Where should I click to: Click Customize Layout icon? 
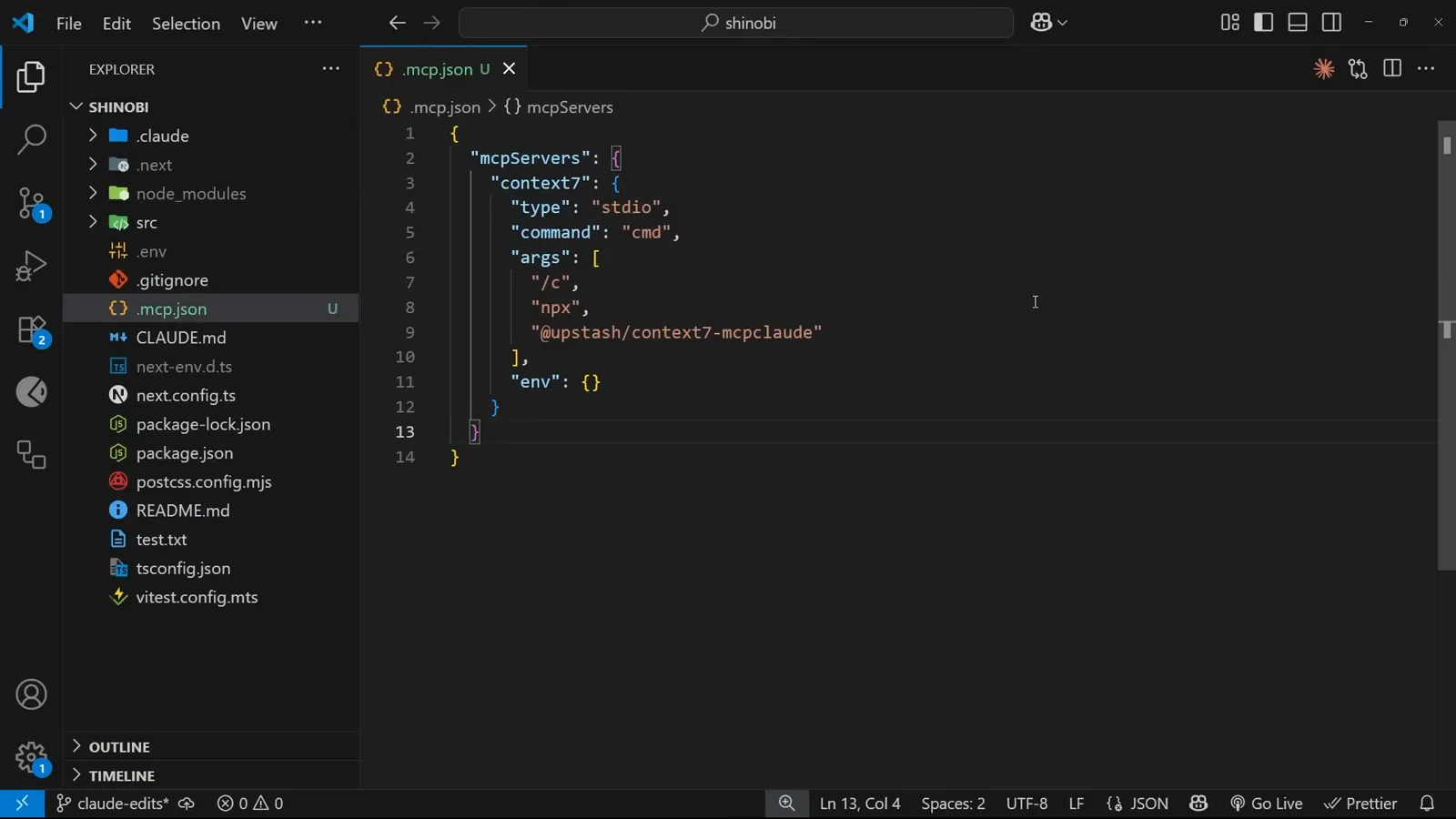[1229, 23]
